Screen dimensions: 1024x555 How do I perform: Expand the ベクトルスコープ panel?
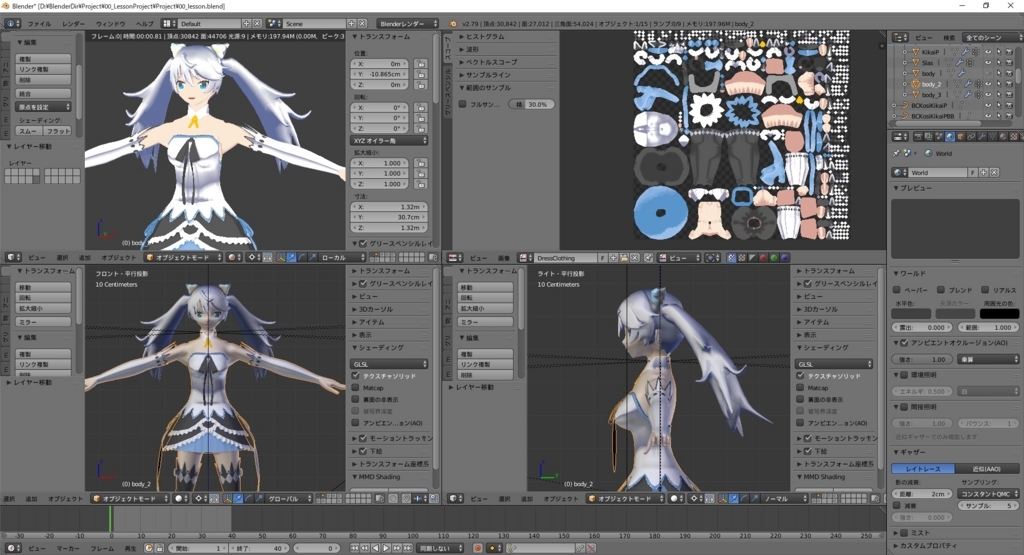(x=493, y=62)
